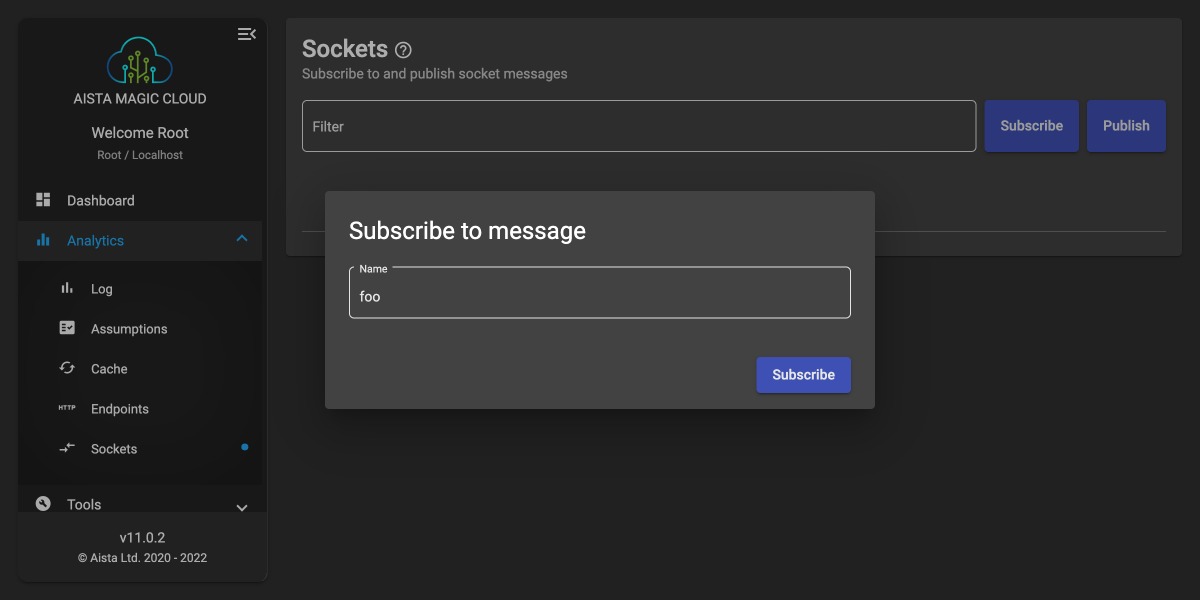Screen dimensions: 1200x600
Task: Click the Analytics bar chart icon
Action: click(x=43, y=240)
